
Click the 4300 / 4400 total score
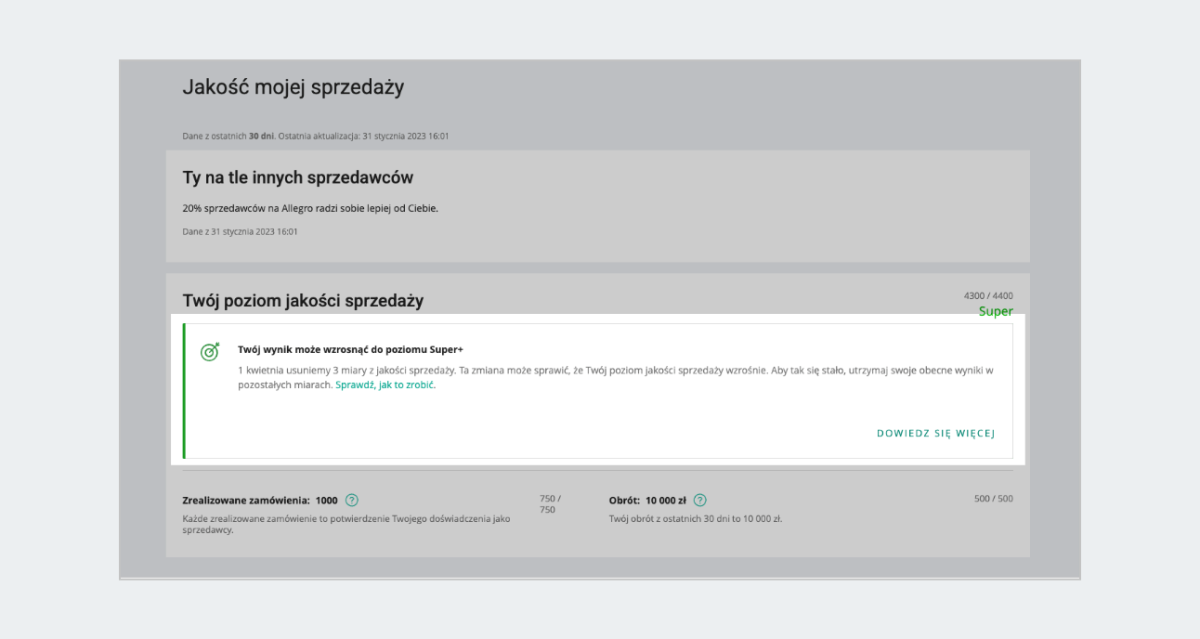988,296
